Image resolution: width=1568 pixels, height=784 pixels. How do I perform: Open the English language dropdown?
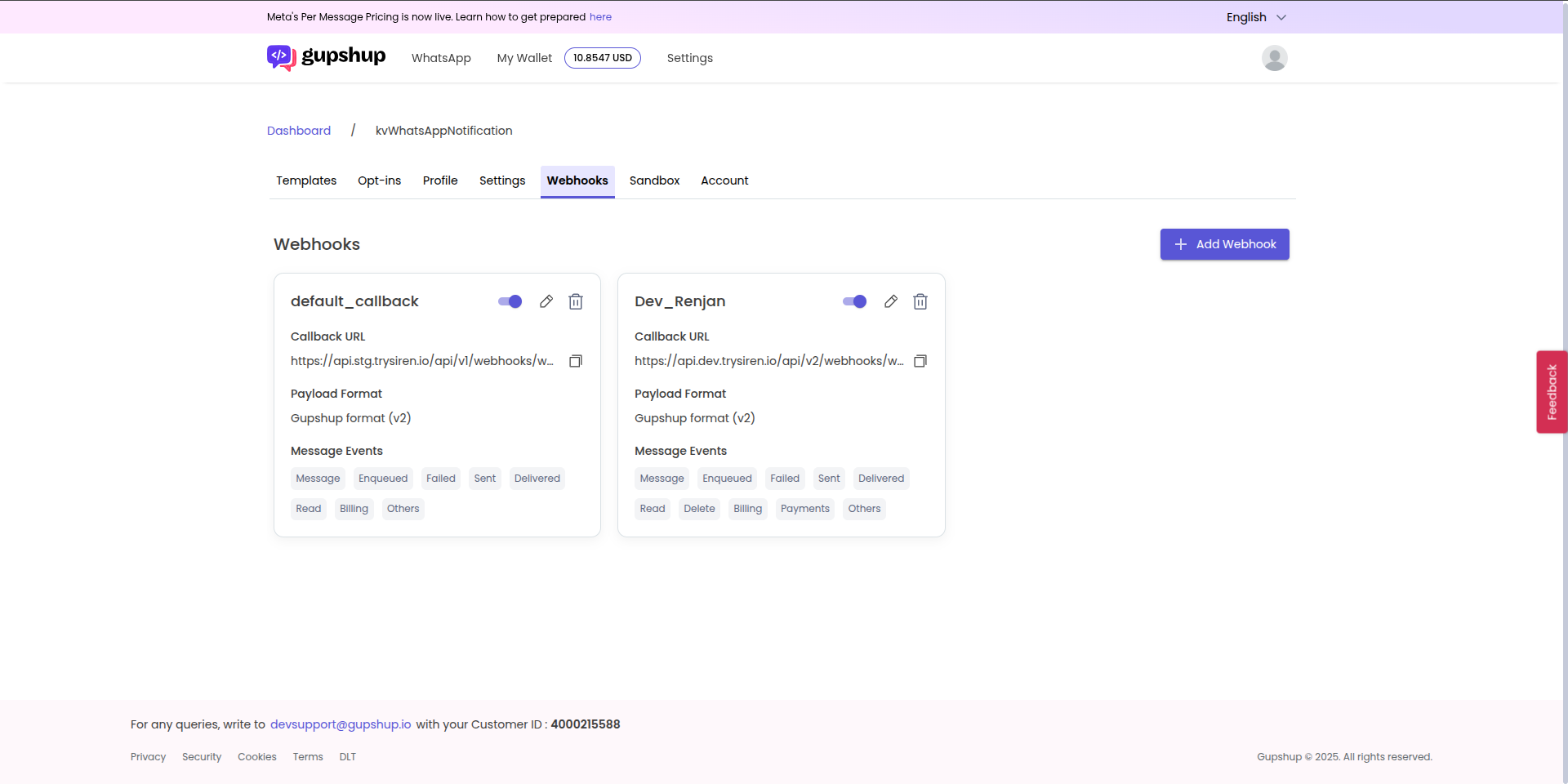(x=1256, y=16)
